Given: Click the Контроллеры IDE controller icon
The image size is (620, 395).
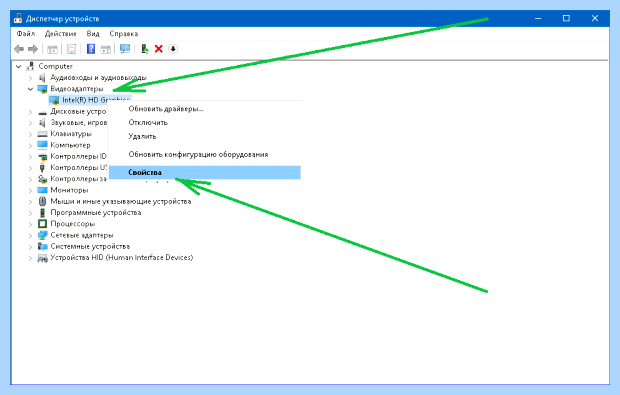Looking at the screenshot, I should [x=42, y=157].
